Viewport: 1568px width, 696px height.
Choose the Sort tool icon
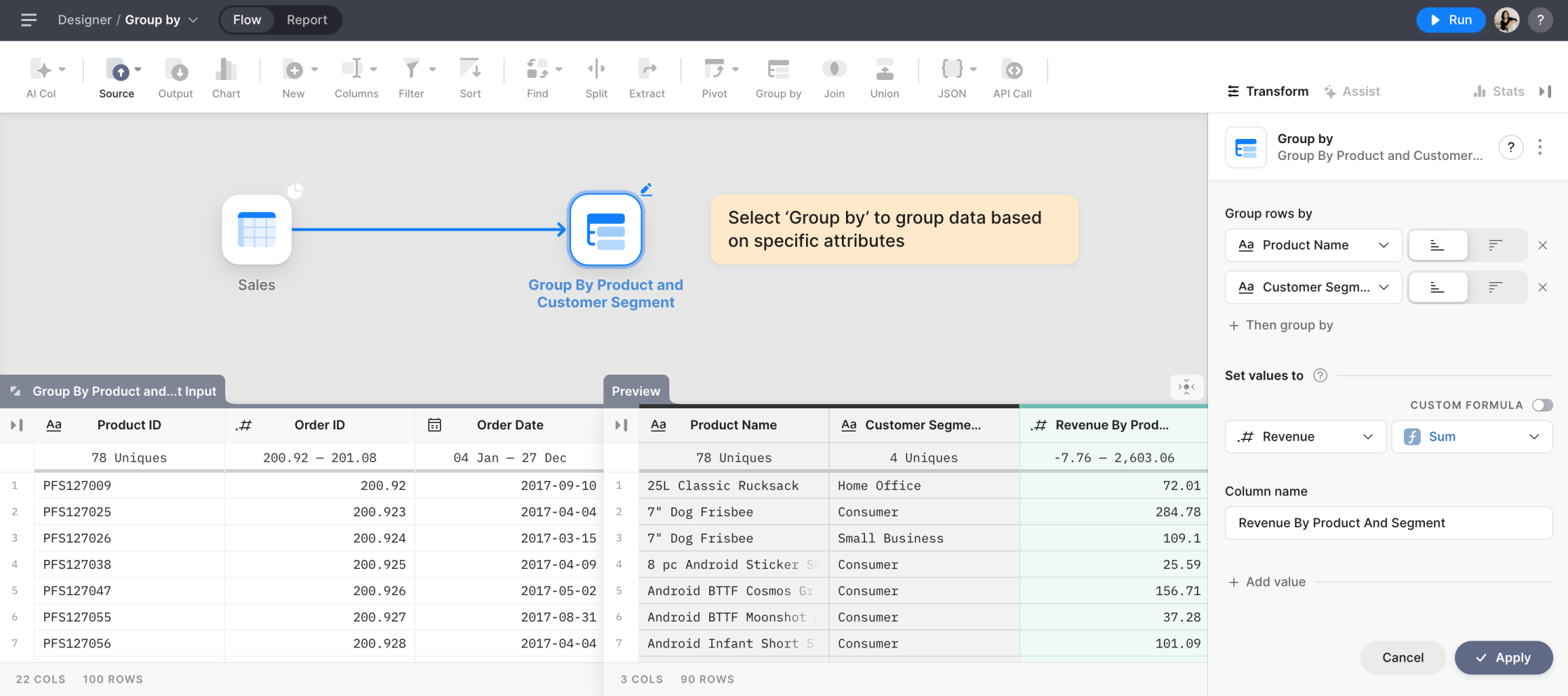pos(470,70)
